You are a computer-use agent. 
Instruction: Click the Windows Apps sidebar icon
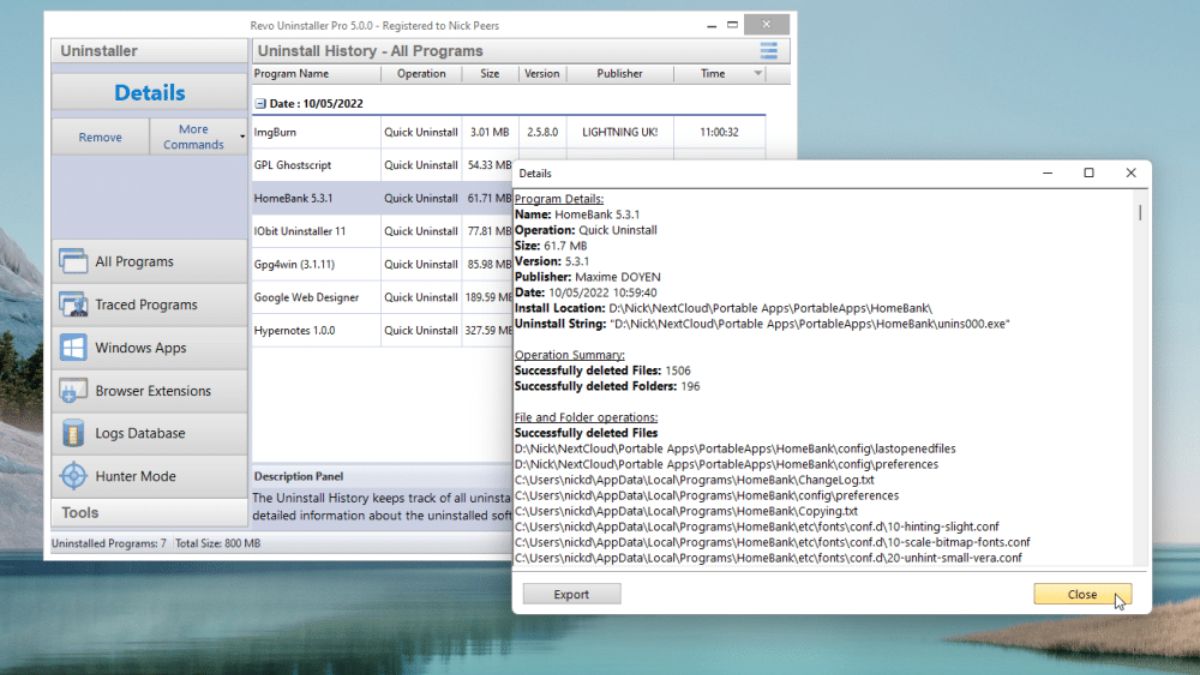coord(73,348)
